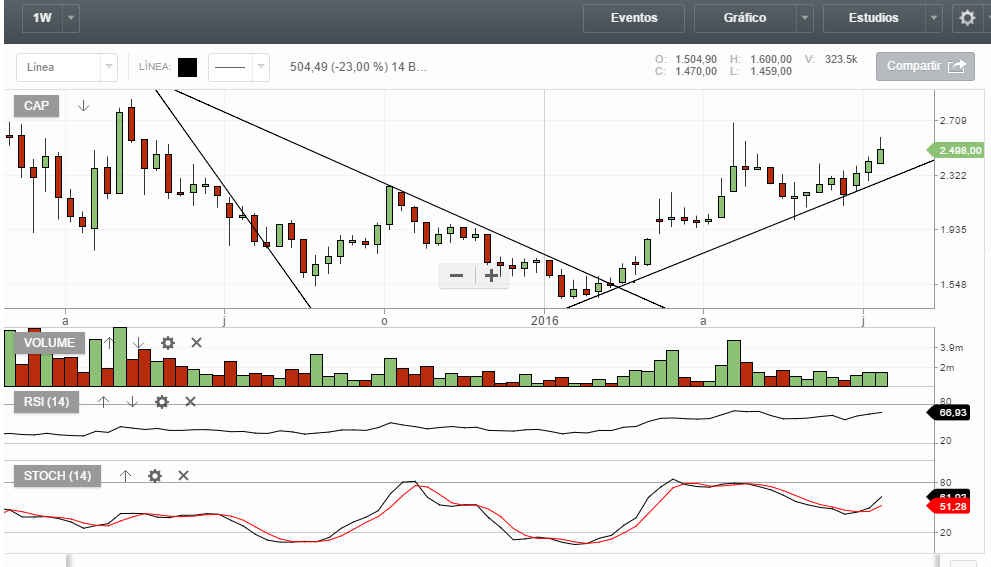Open the Gráfico menu

pyautogui.click(x=745, y=18)
